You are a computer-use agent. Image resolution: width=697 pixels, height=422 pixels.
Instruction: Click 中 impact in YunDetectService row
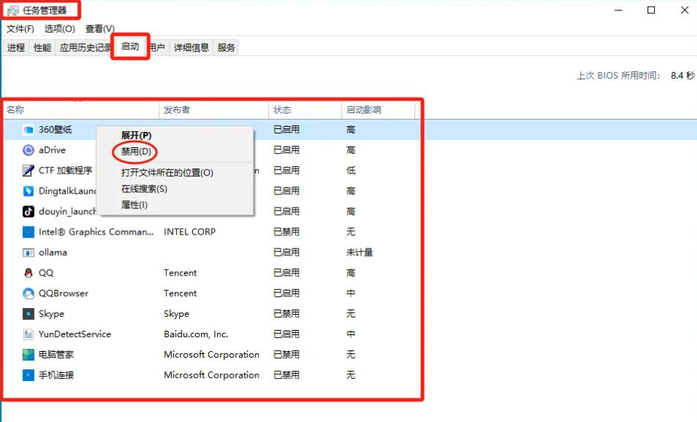click(x=351, y=334)
